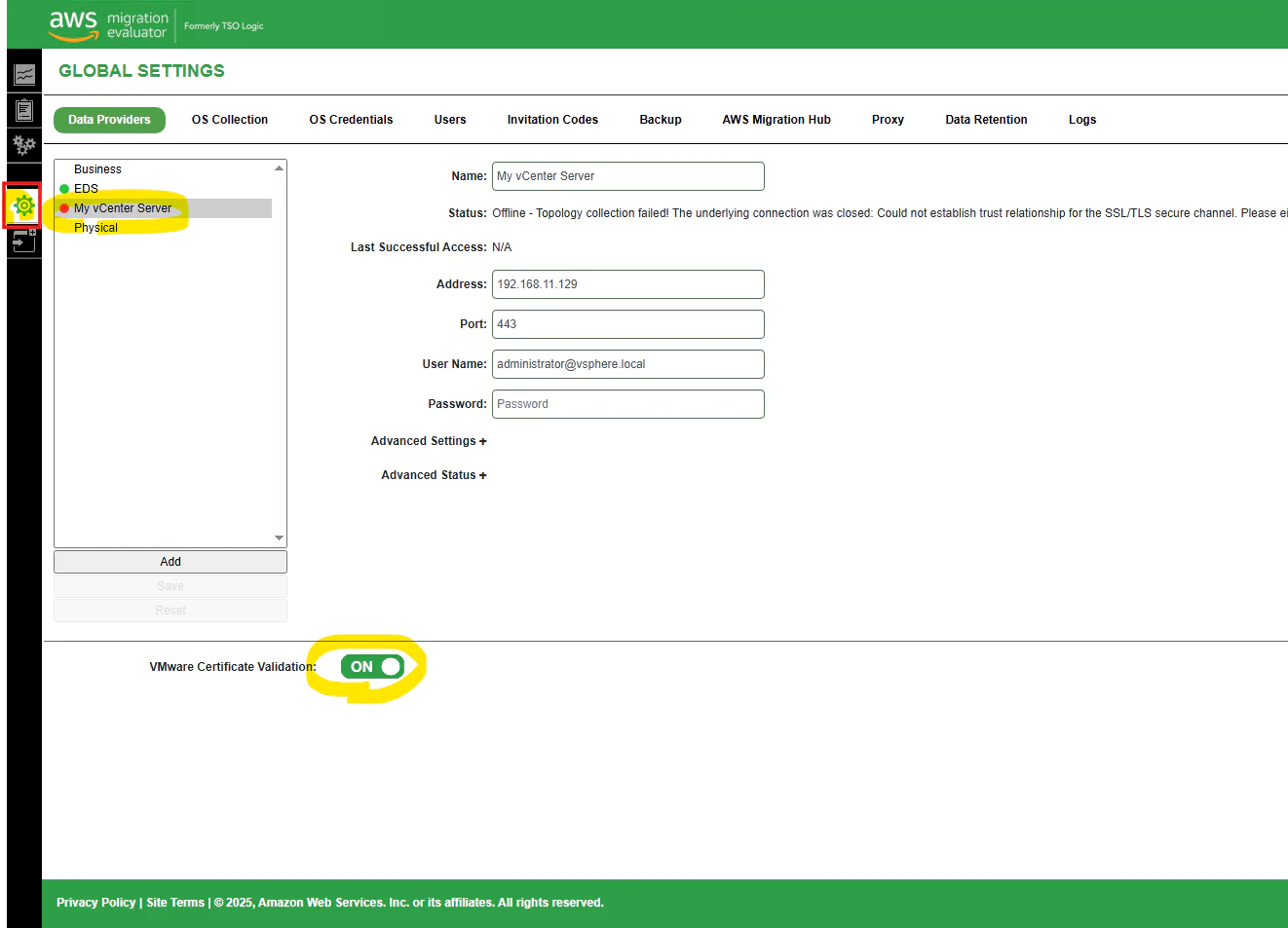Open the Site Terms link

[x=175, y=903]
